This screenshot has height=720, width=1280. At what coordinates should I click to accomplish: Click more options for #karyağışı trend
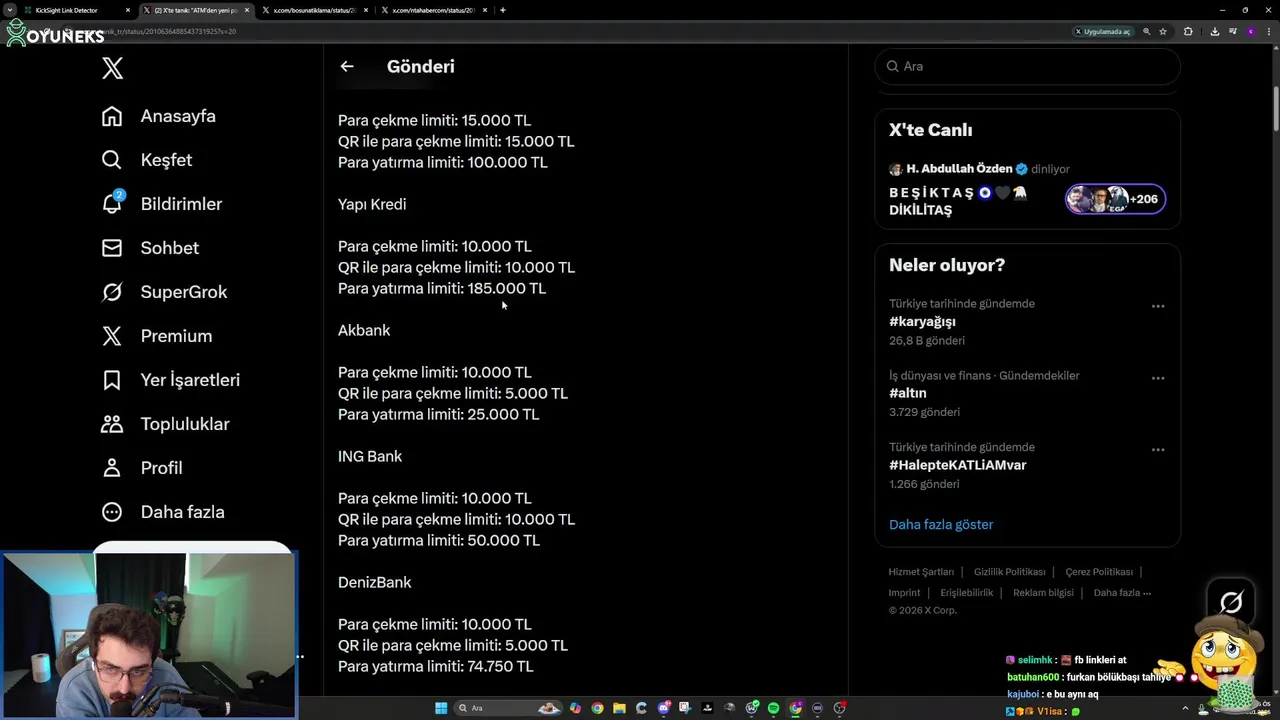(x=1158, y=306)
